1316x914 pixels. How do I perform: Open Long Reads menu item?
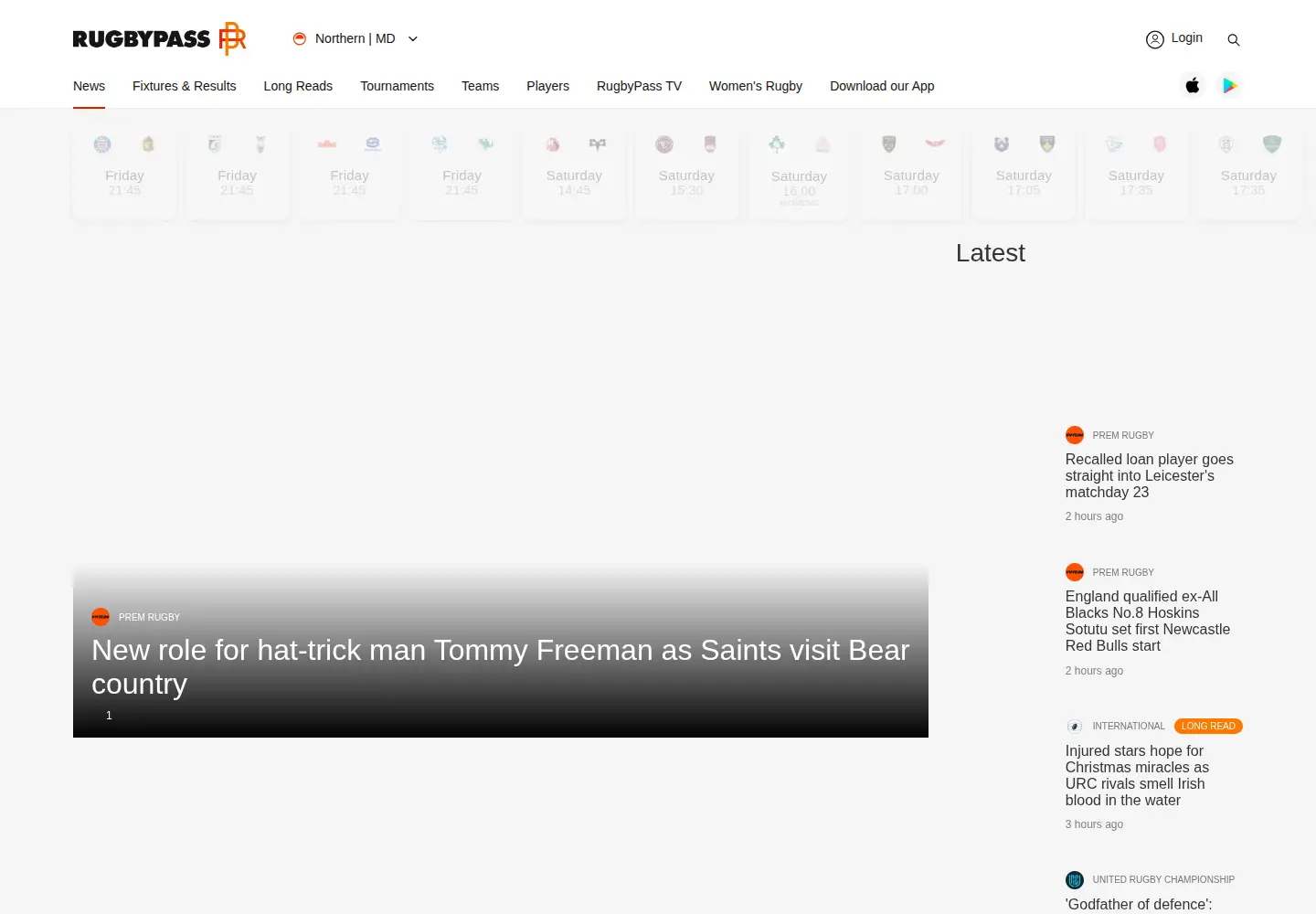pos(298,86)
